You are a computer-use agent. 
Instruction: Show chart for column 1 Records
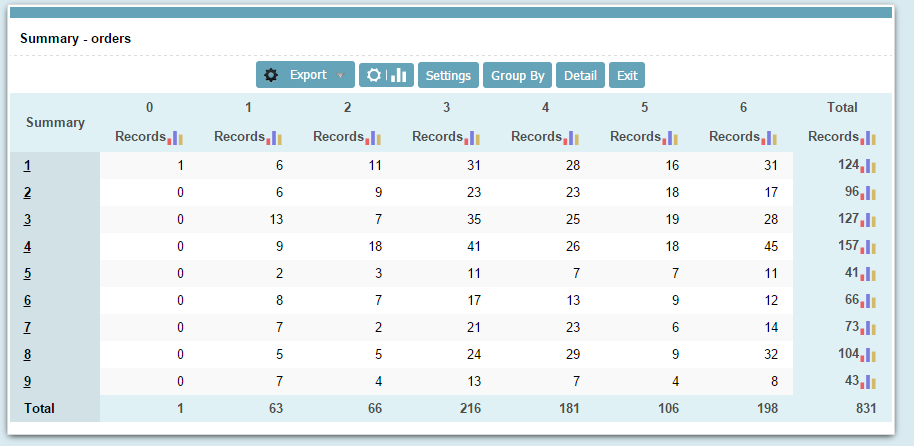tap(273, 138)
